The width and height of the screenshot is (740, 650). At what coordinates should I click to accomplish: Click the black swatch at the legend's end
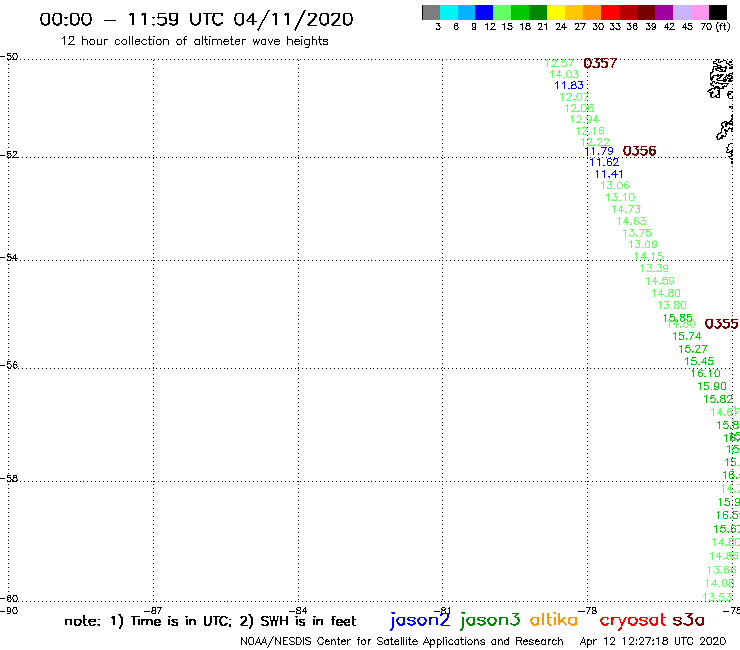click(717, 12)
